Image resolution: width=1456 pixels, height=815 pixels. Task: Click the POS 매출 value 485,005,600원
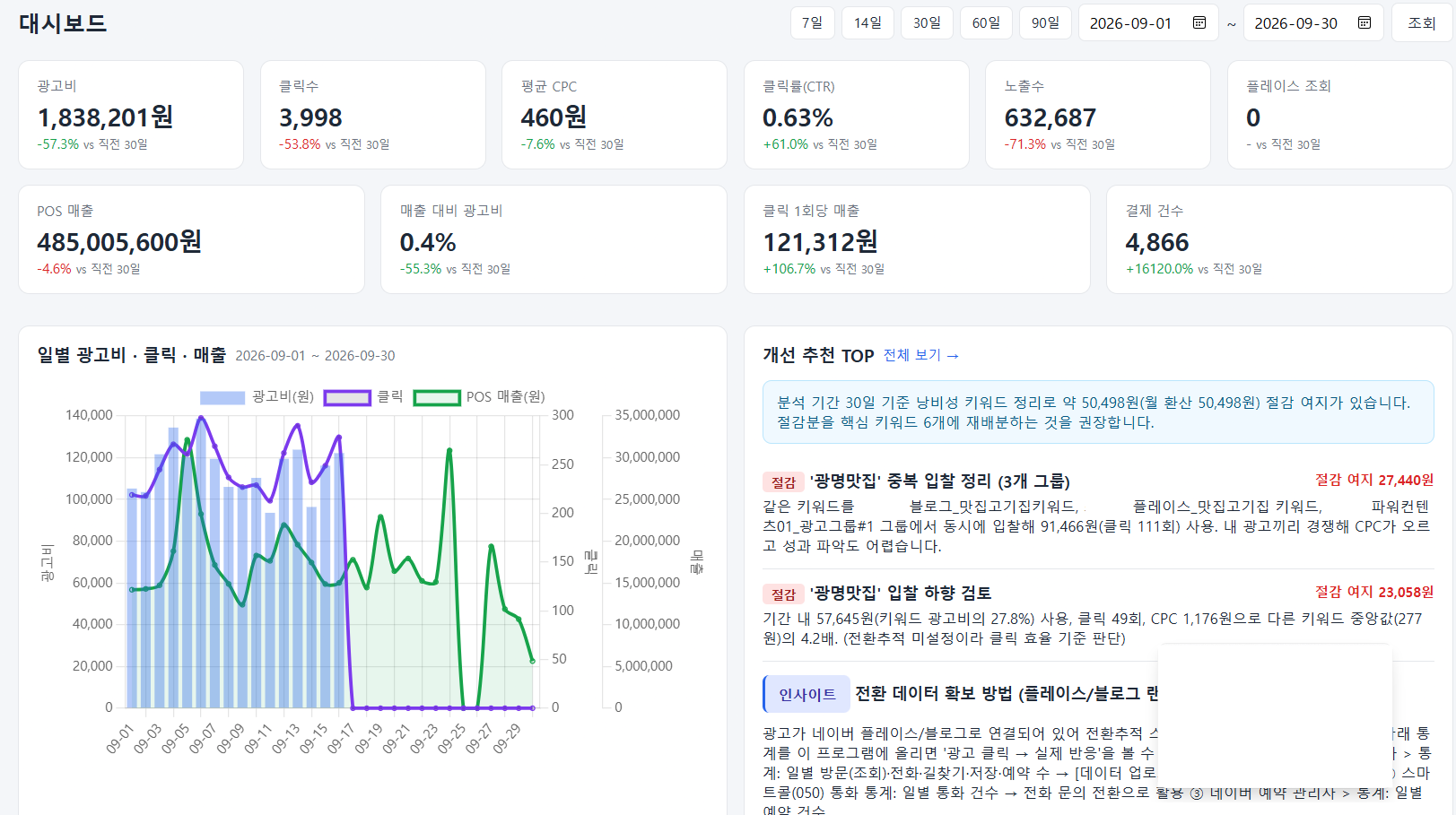pyautogui.click(x=119, y=242)
